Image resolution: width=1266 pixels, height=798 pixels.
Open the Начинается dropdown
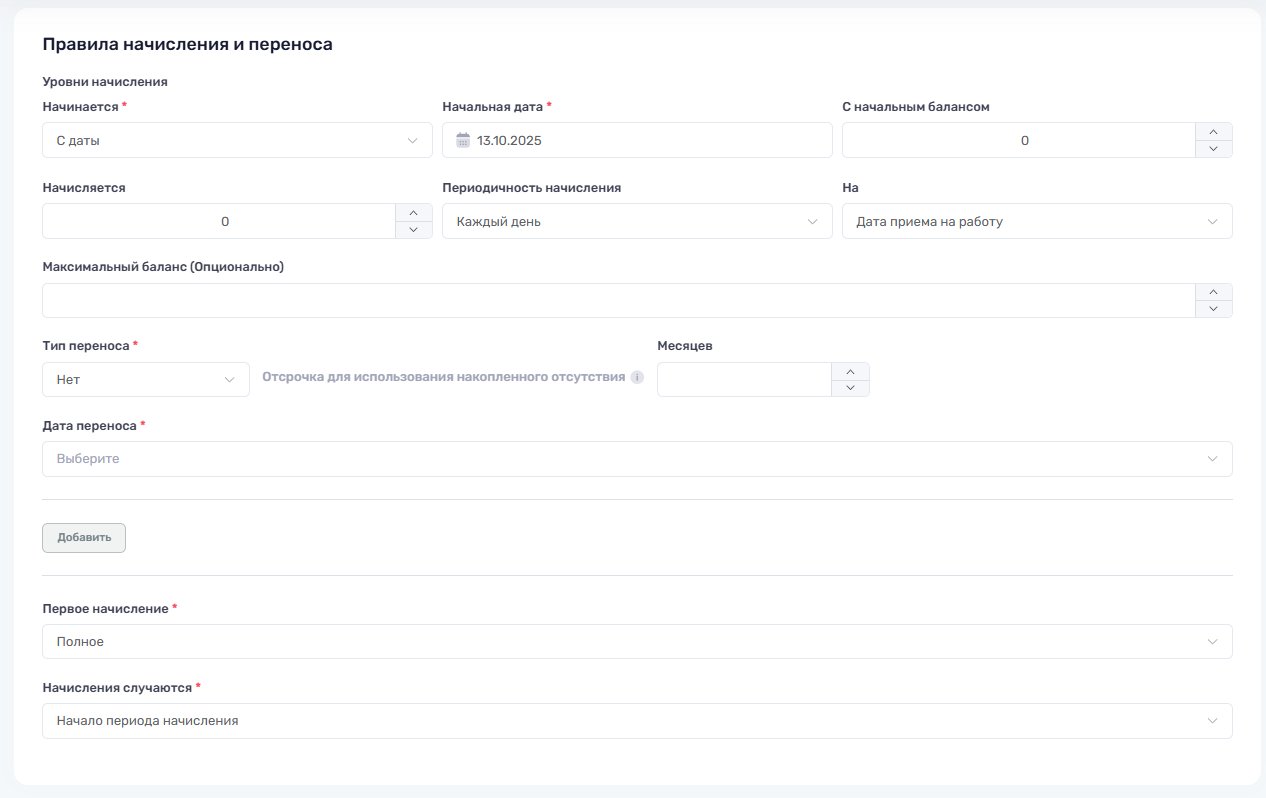[x=237, y=141]
